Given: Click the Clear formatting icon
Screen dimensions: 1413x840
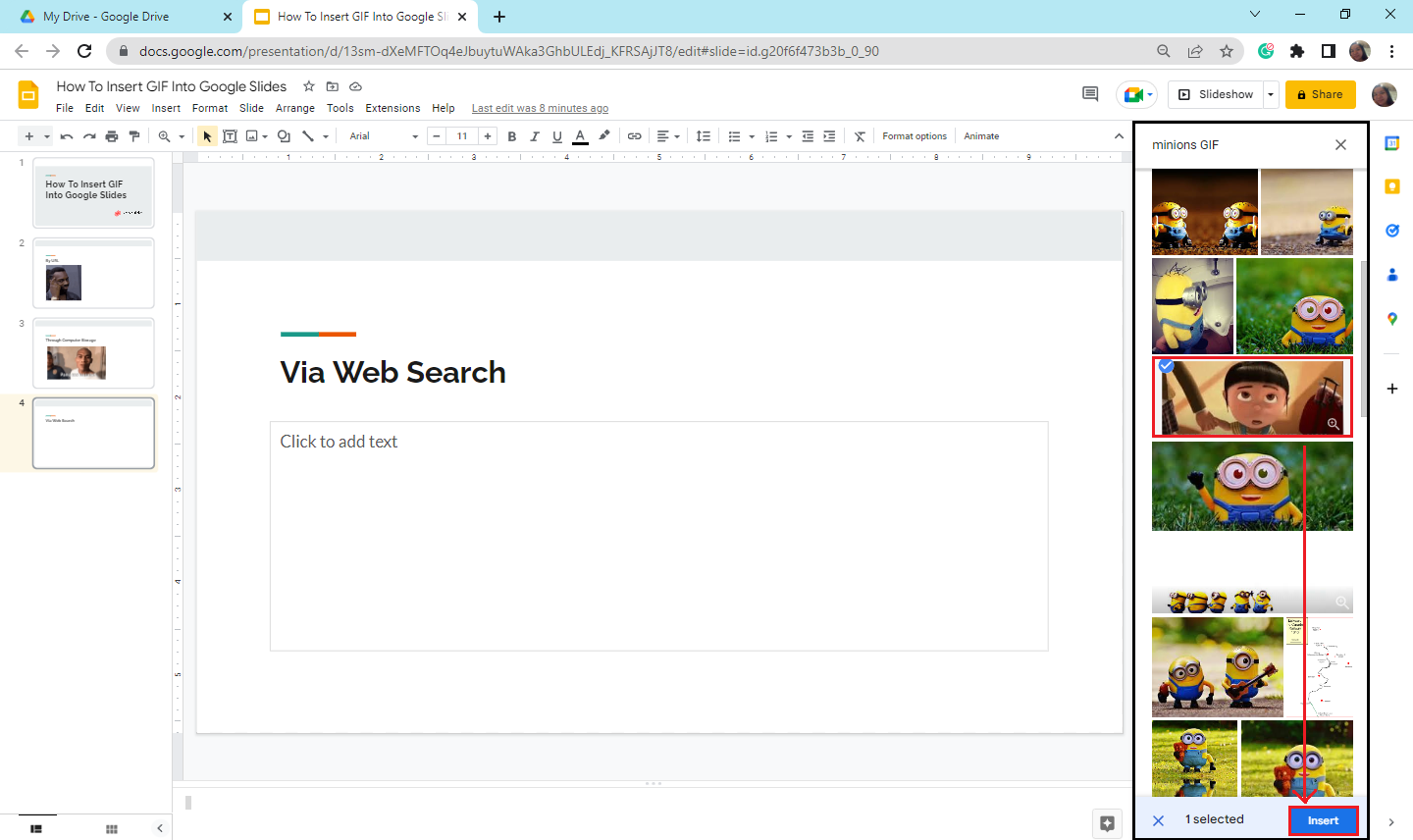Looking at the screenshot, I should [x=860, y=136].
